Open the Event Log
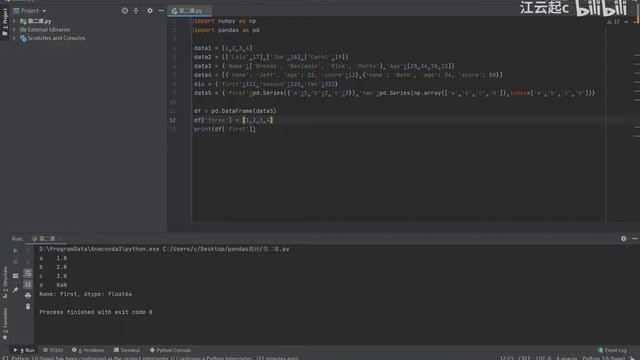This screenshot has width=640, height=360. click(x=612, y=350)
